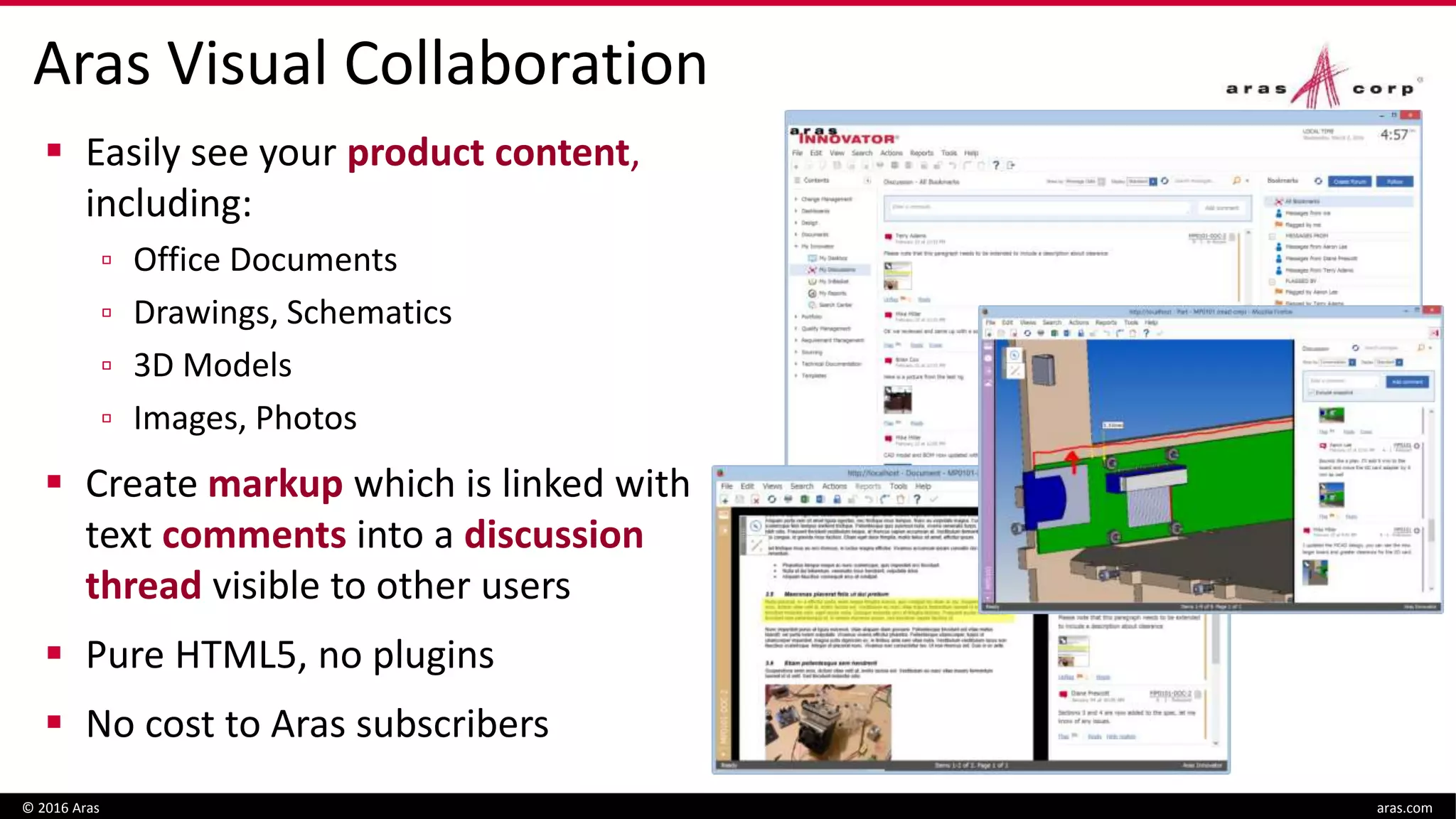Open Search menu in Document window
This screenshot has height=819, width=1456.
click(802, 486)
